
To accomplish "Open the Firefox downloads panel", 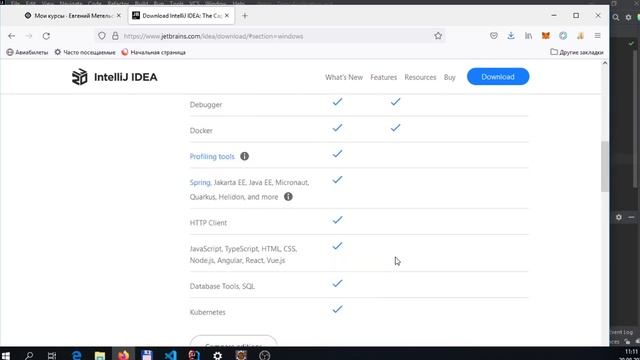I will pyautogui.click(x=511, y=36).
